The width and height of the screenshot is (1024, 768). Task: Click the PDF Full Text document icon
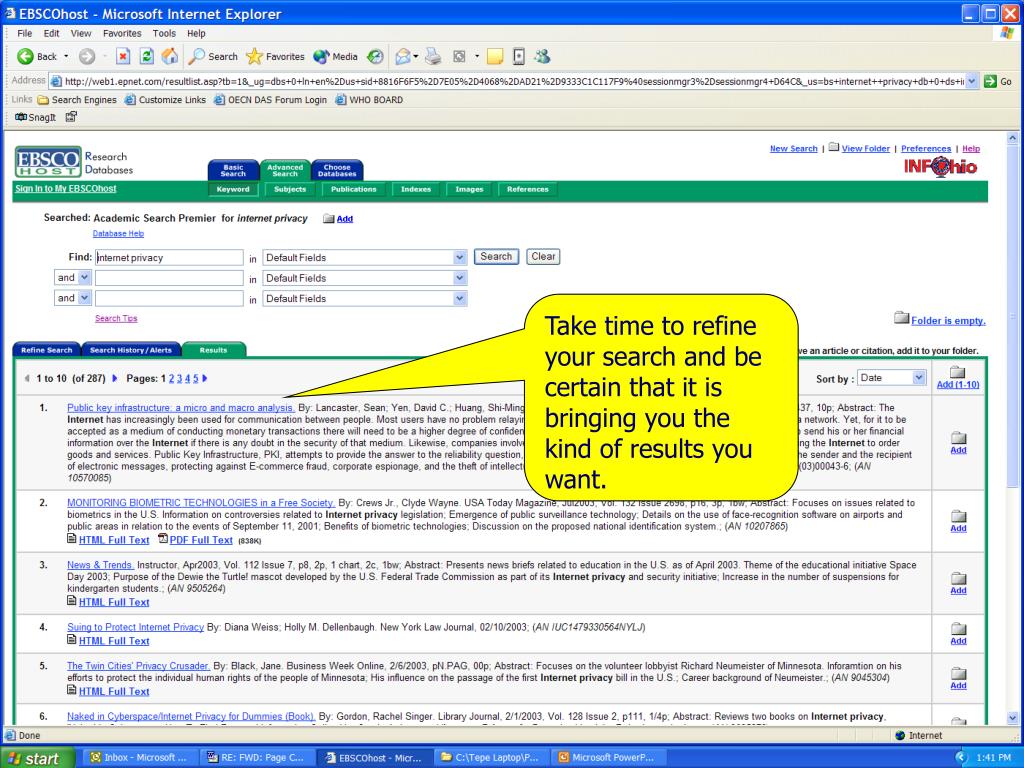163,539
